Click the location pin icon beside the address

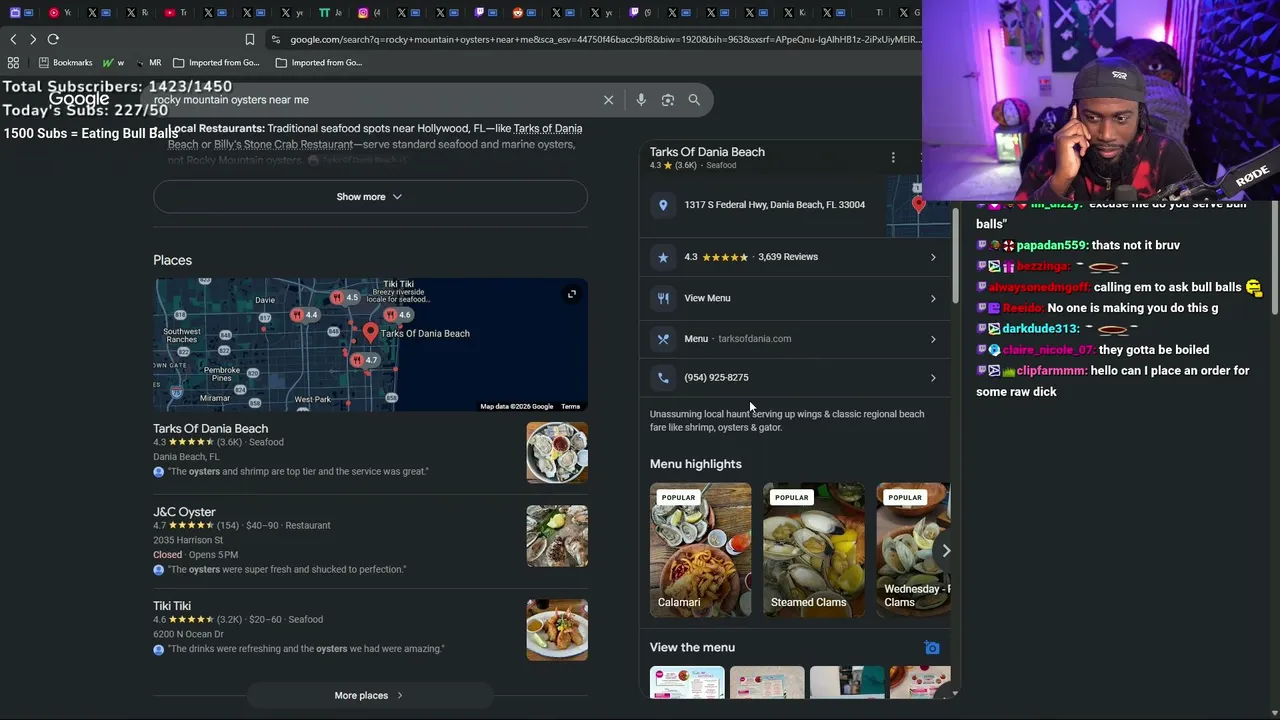click(x=663, y=205)
